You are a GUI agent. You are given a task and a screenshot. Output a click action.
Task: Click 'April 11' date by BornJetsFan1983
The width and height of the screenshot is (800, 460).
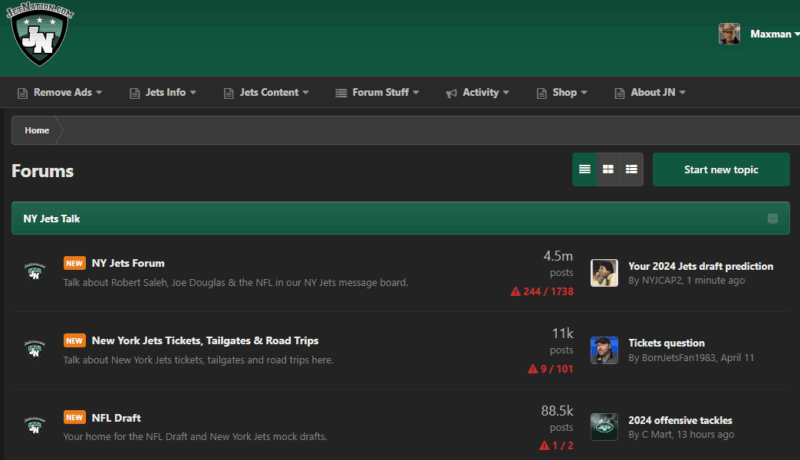(737, 358)
